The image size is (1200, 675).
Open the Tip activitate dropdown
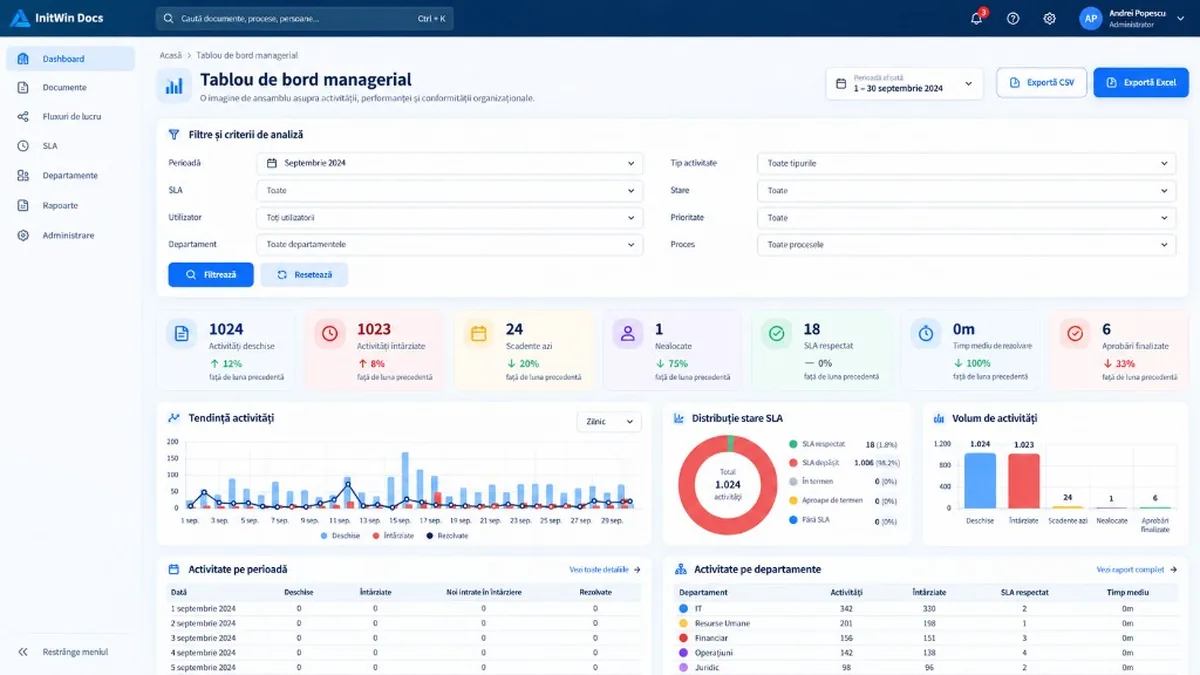(x=966, y=163)
